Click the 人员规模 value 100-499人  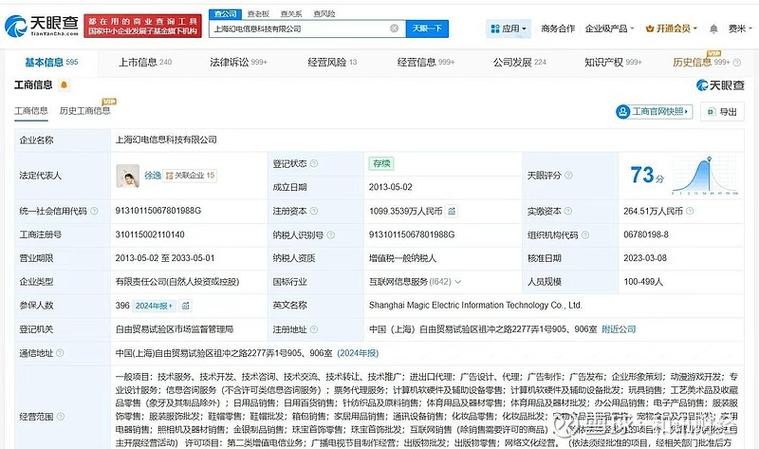[x=643, y=282]
